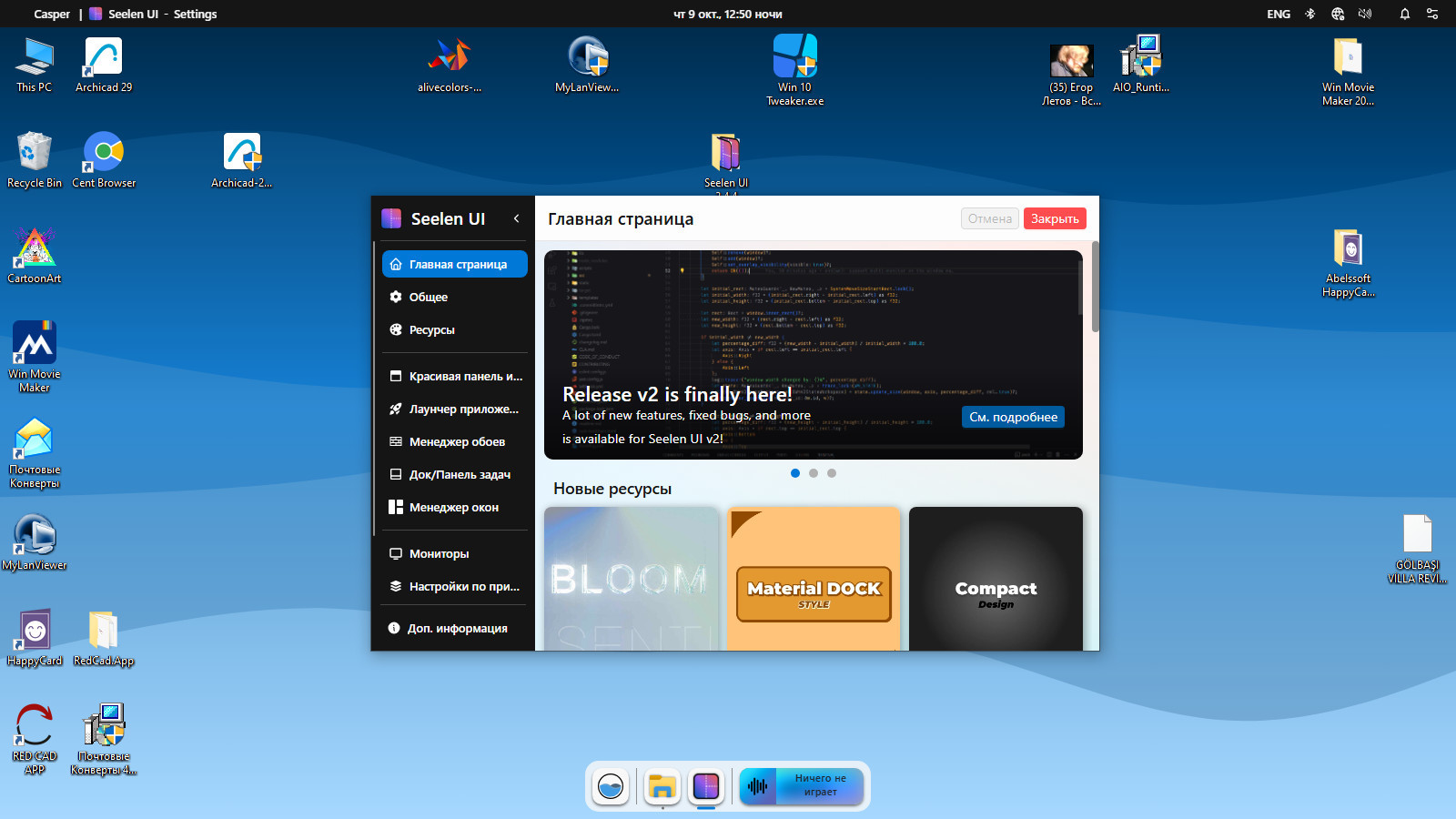Open the start menu icon in the dock

[611, 786]
